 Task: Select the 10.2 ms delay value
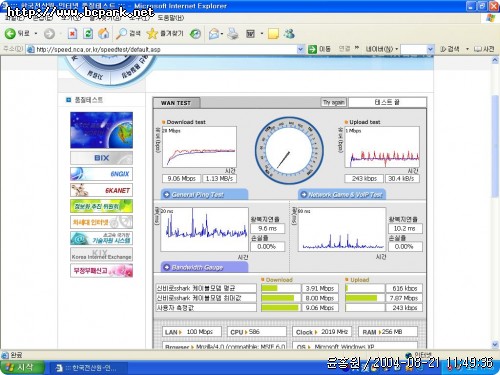[405, 228]
